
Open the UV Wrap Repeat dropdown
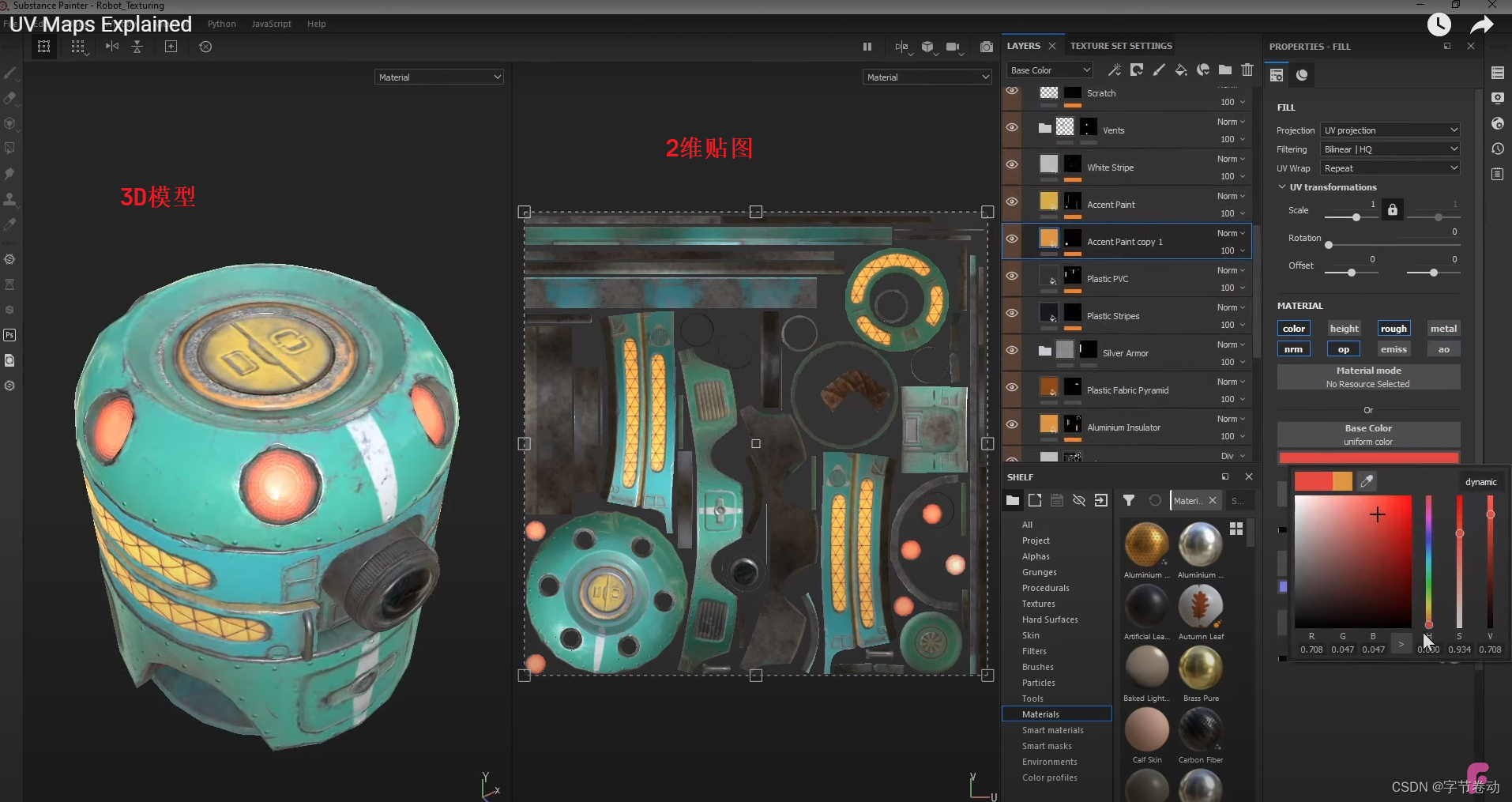(x=1389, y=168)
